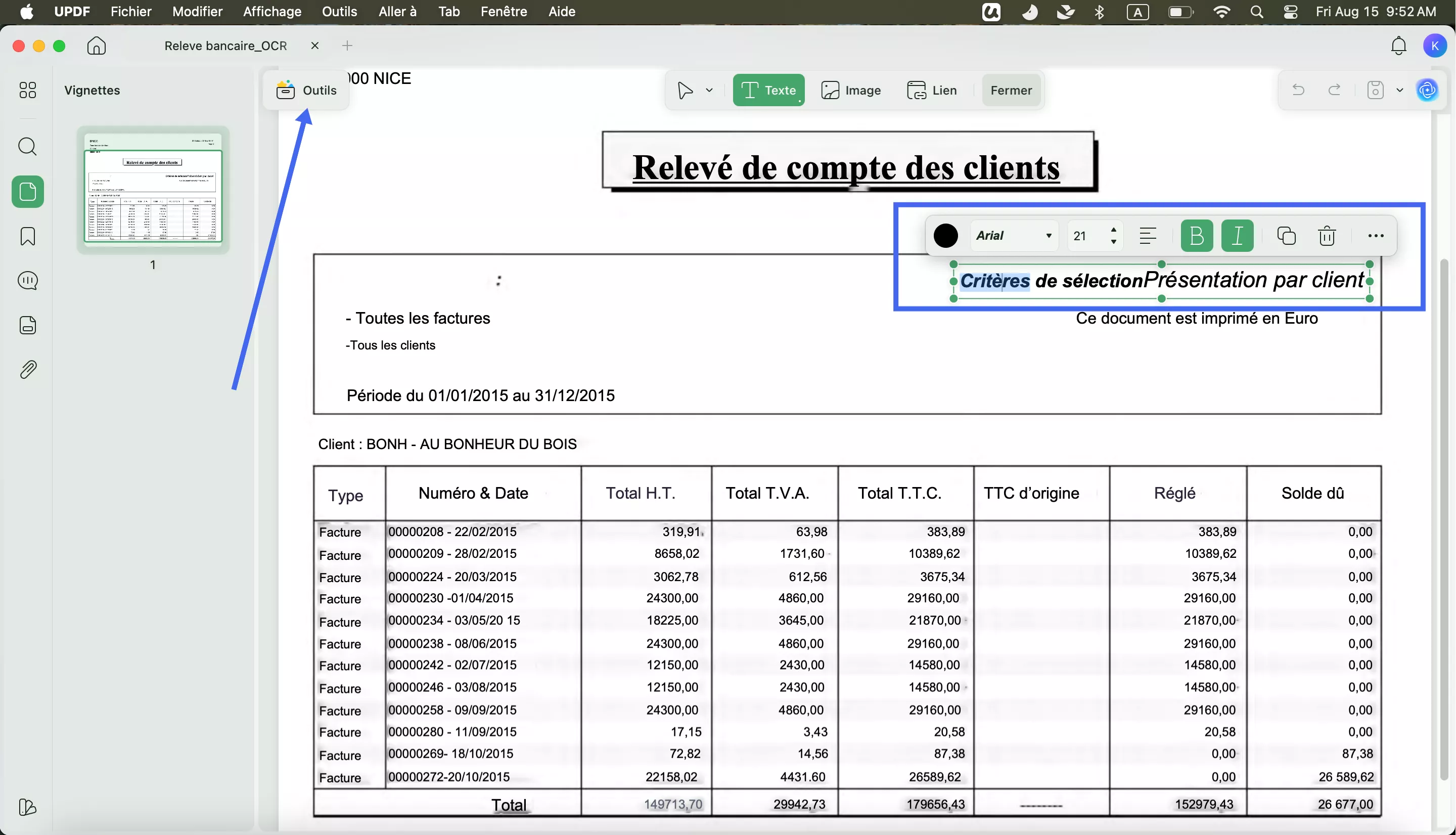Switch to the Releve bancaire_OCR tab
The image size is (1456, 835).
pyautogui.click(x=224, y=46)
